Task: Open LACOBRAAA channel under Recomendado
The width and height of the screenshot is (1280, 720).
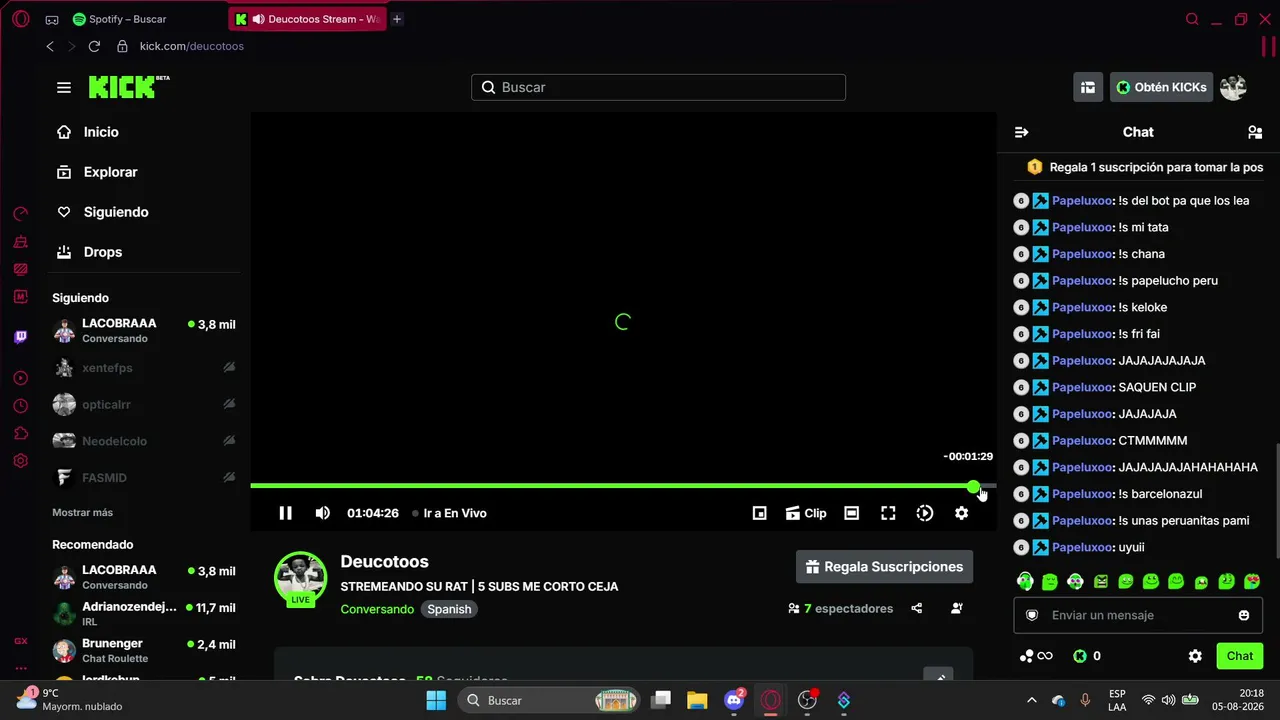Action: click(x=144, y=577)
